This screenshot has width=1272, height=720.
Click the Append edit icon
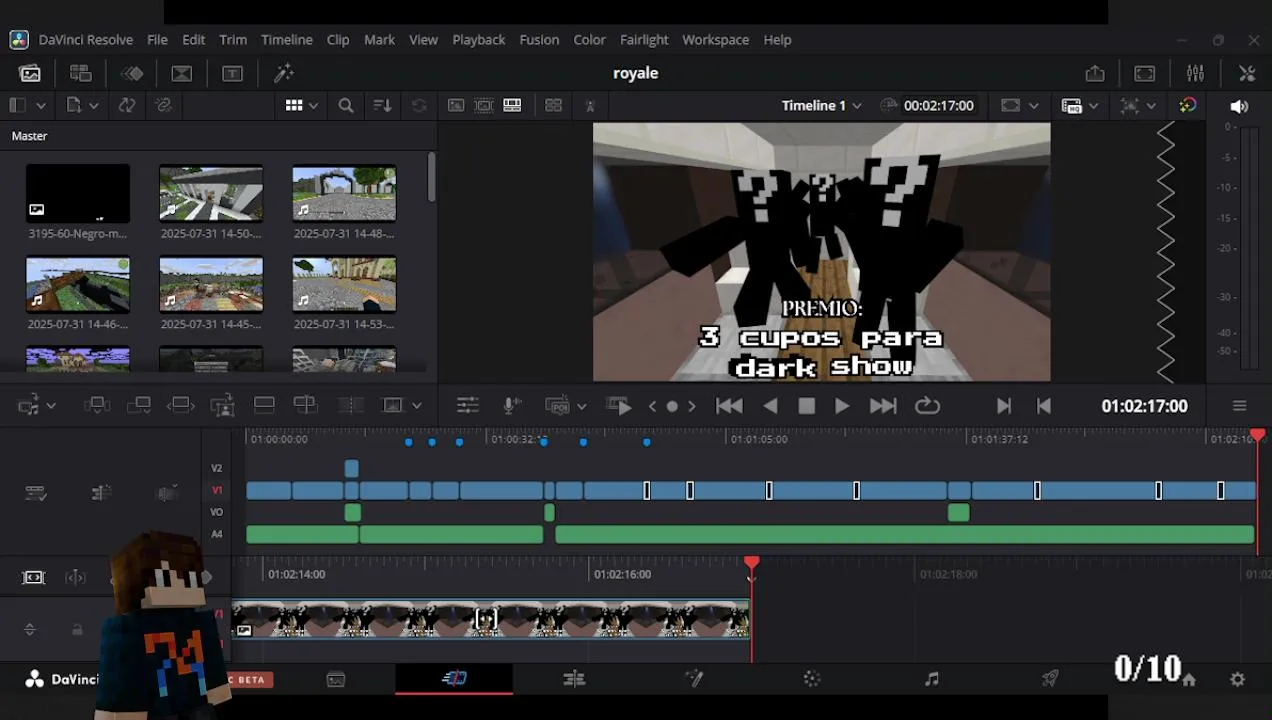(x=139, y=405)
